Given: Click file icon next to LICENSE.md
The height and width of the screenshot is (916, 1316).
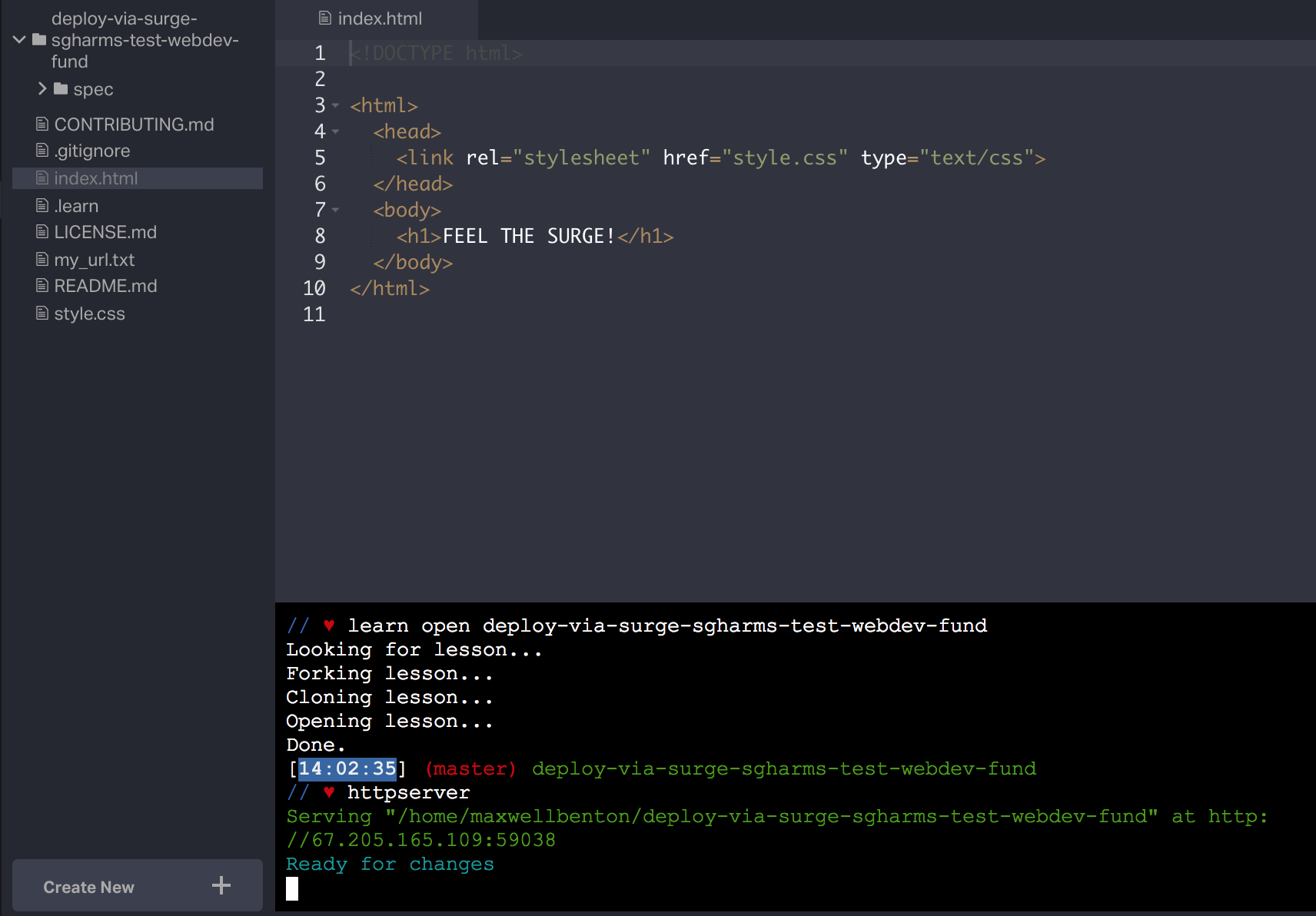Looking at the screenshot, I should [x=42, y=231].
